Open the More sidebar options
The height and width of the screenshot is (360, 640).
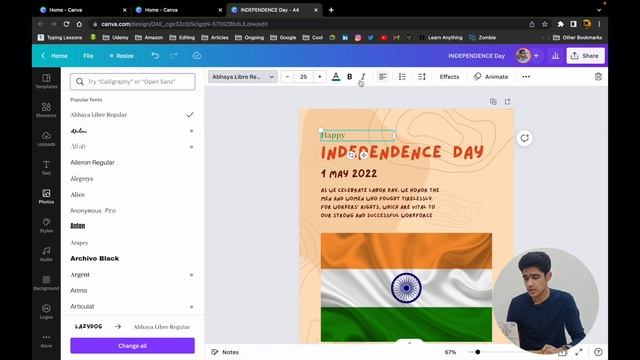pos(46,341)
